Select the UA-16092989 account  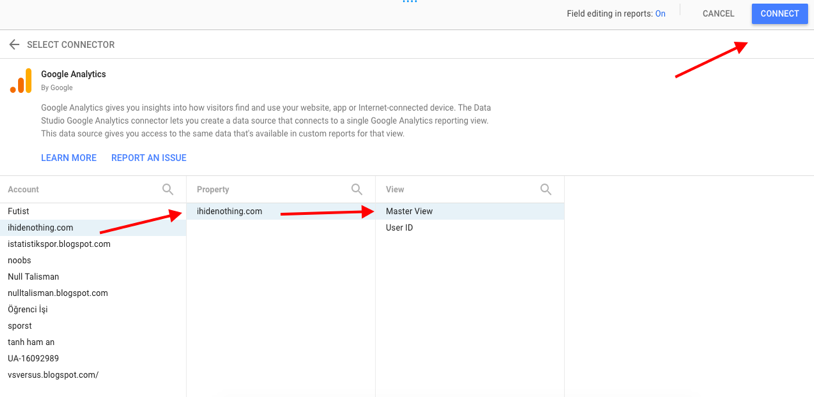tap(93, 358)
